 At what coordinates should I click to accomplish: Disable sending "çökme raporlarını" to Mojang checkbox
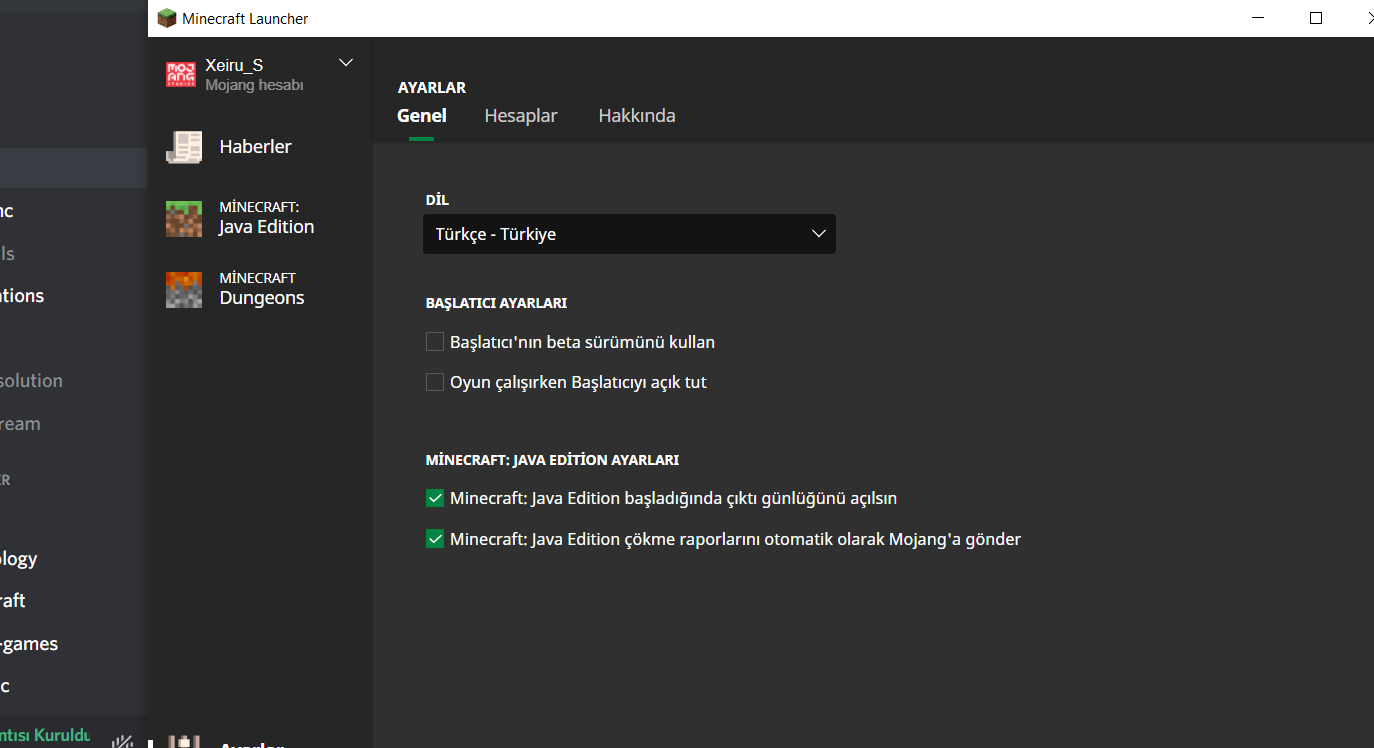pyautogui.click(x=435, y=539)
